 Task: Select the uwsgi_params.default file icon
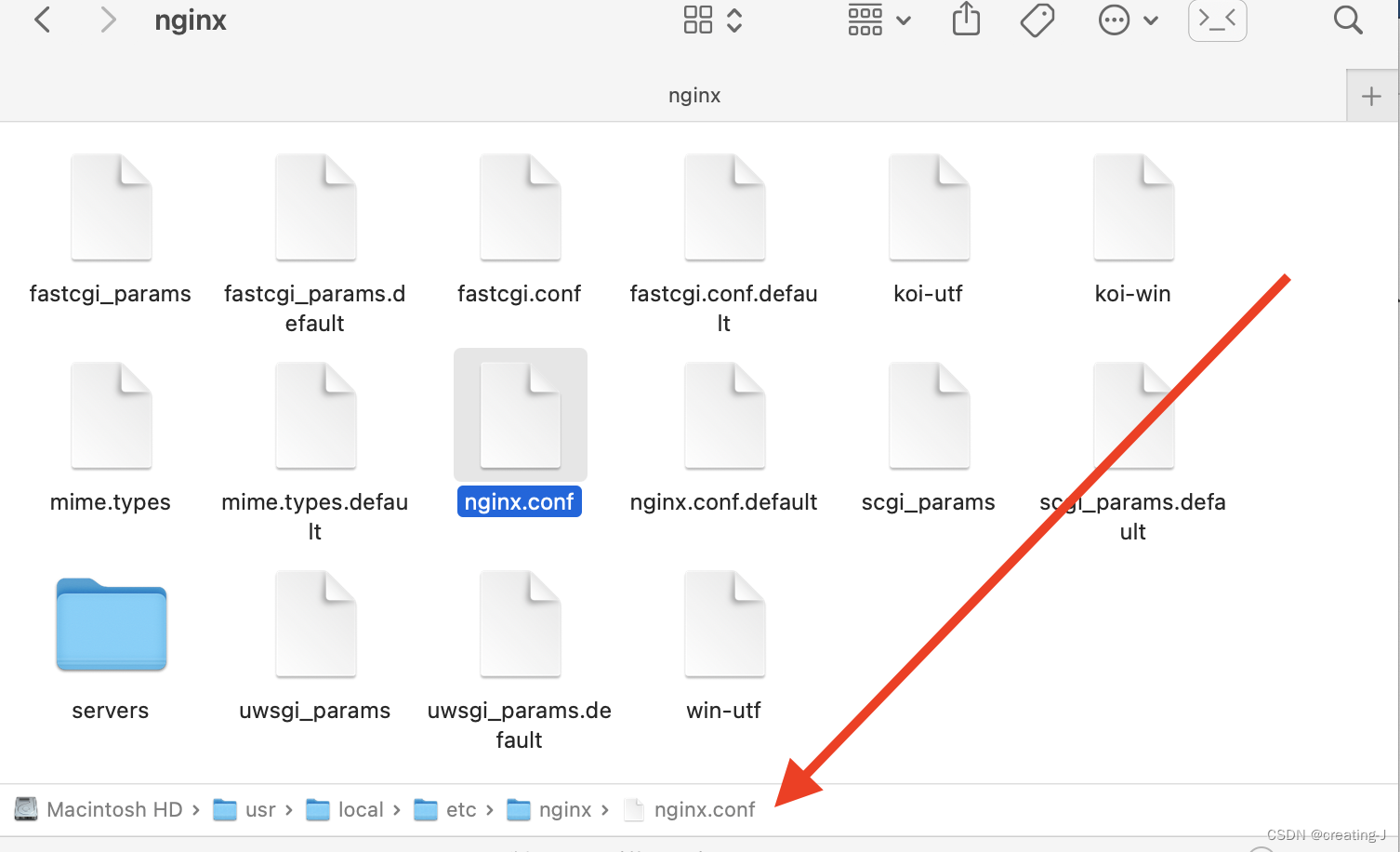click(521, 624)
